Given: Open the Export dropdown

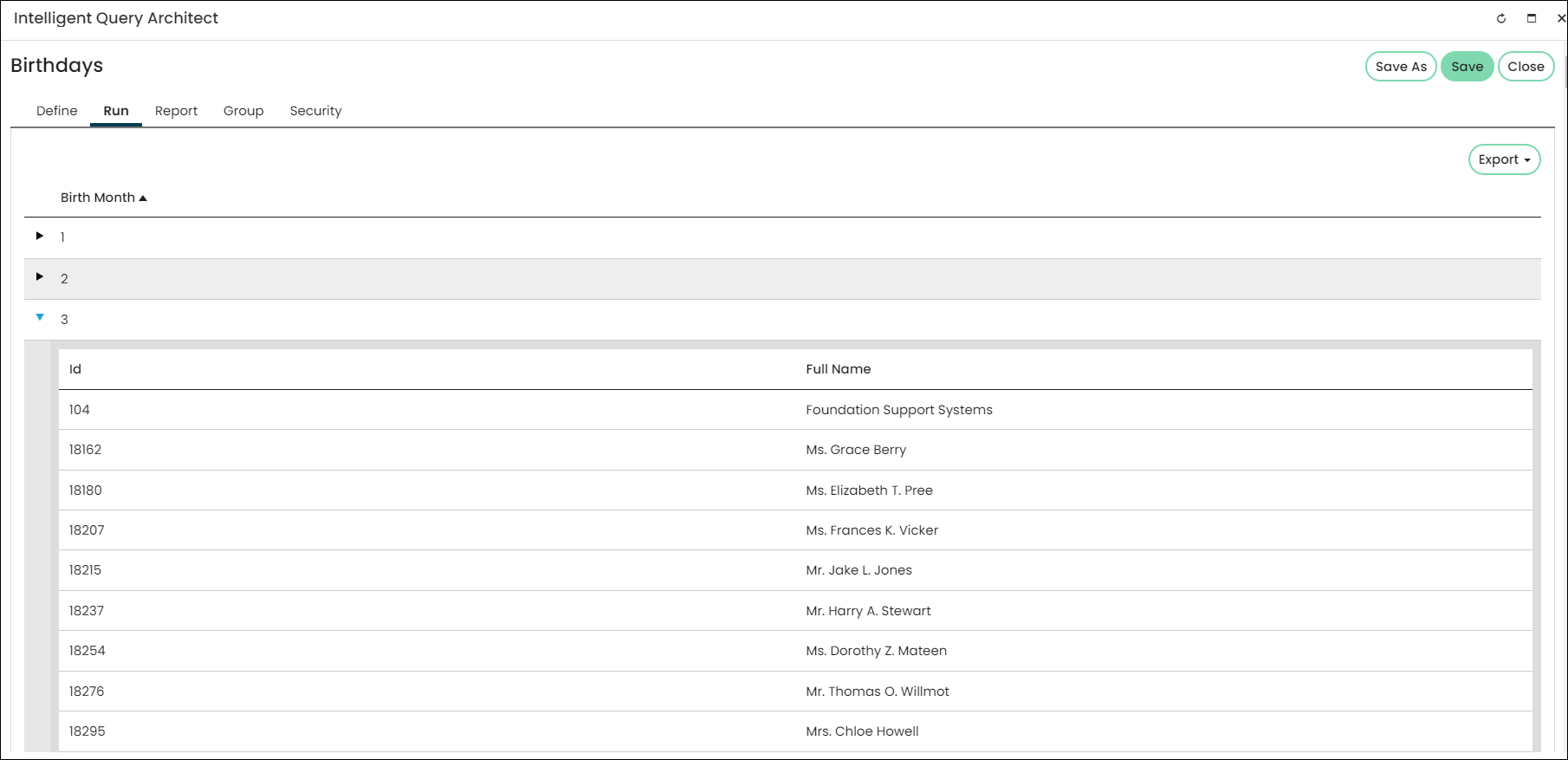Looking at the screenshot, I should pos(1504,159).
